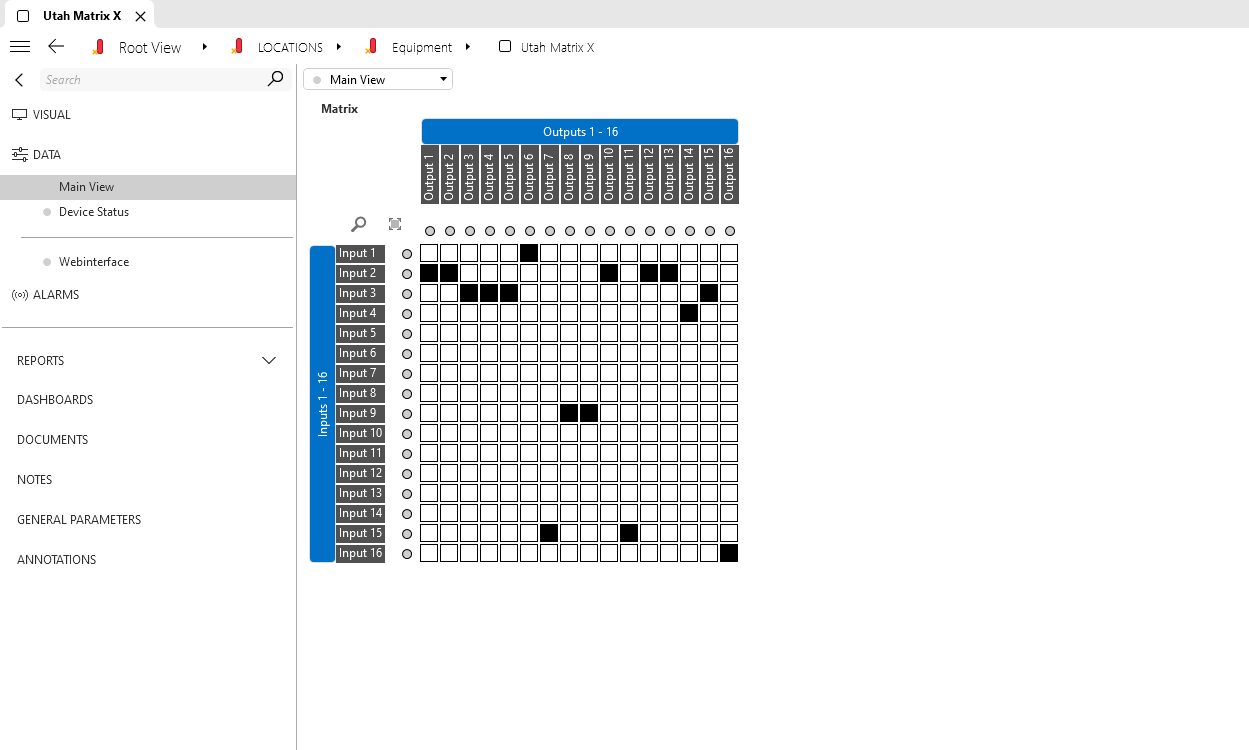
Task: Open Device Status page
Action: [x=94, y=212]
